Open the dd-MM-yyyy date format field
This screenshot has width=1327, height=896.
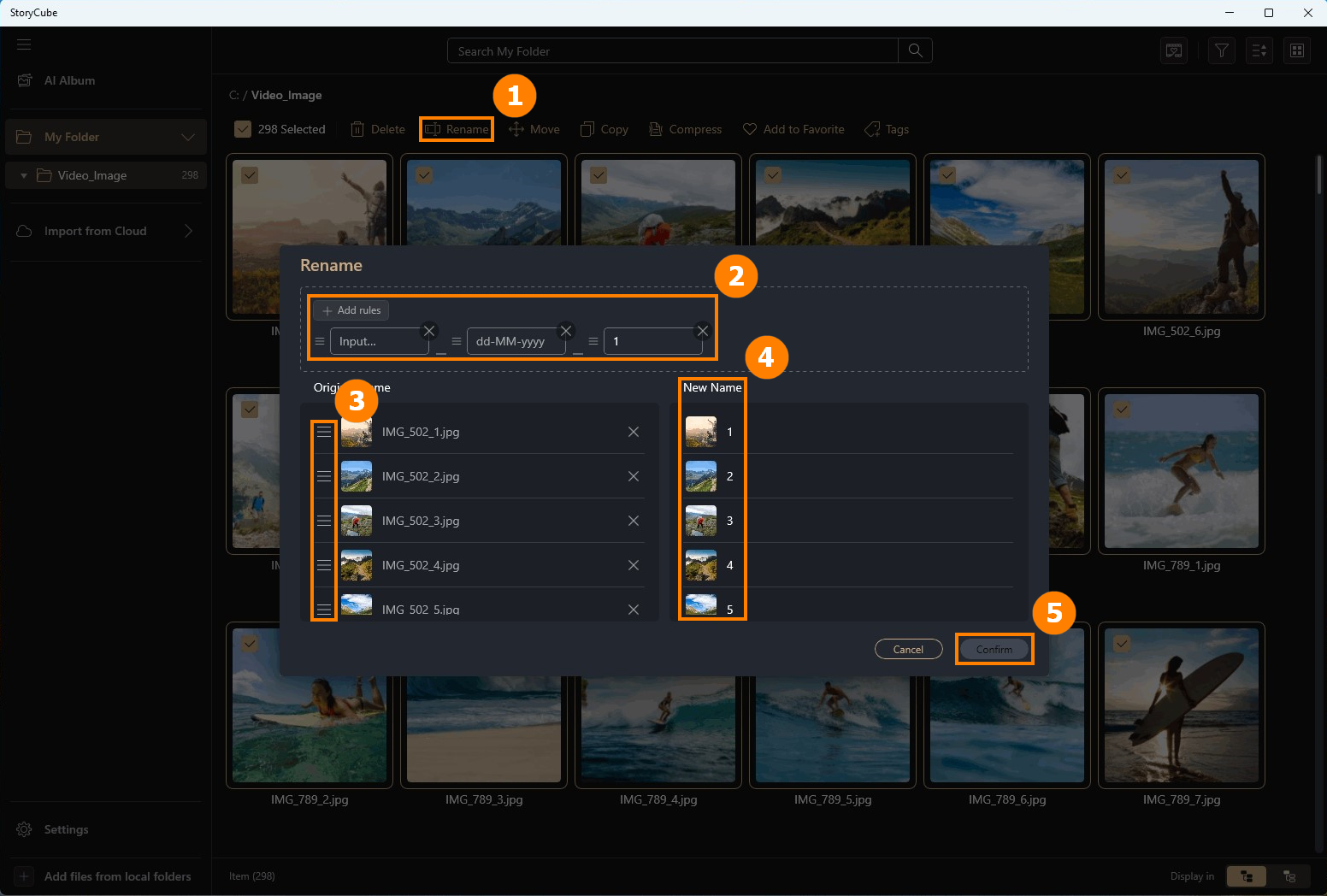pos(516,341)
